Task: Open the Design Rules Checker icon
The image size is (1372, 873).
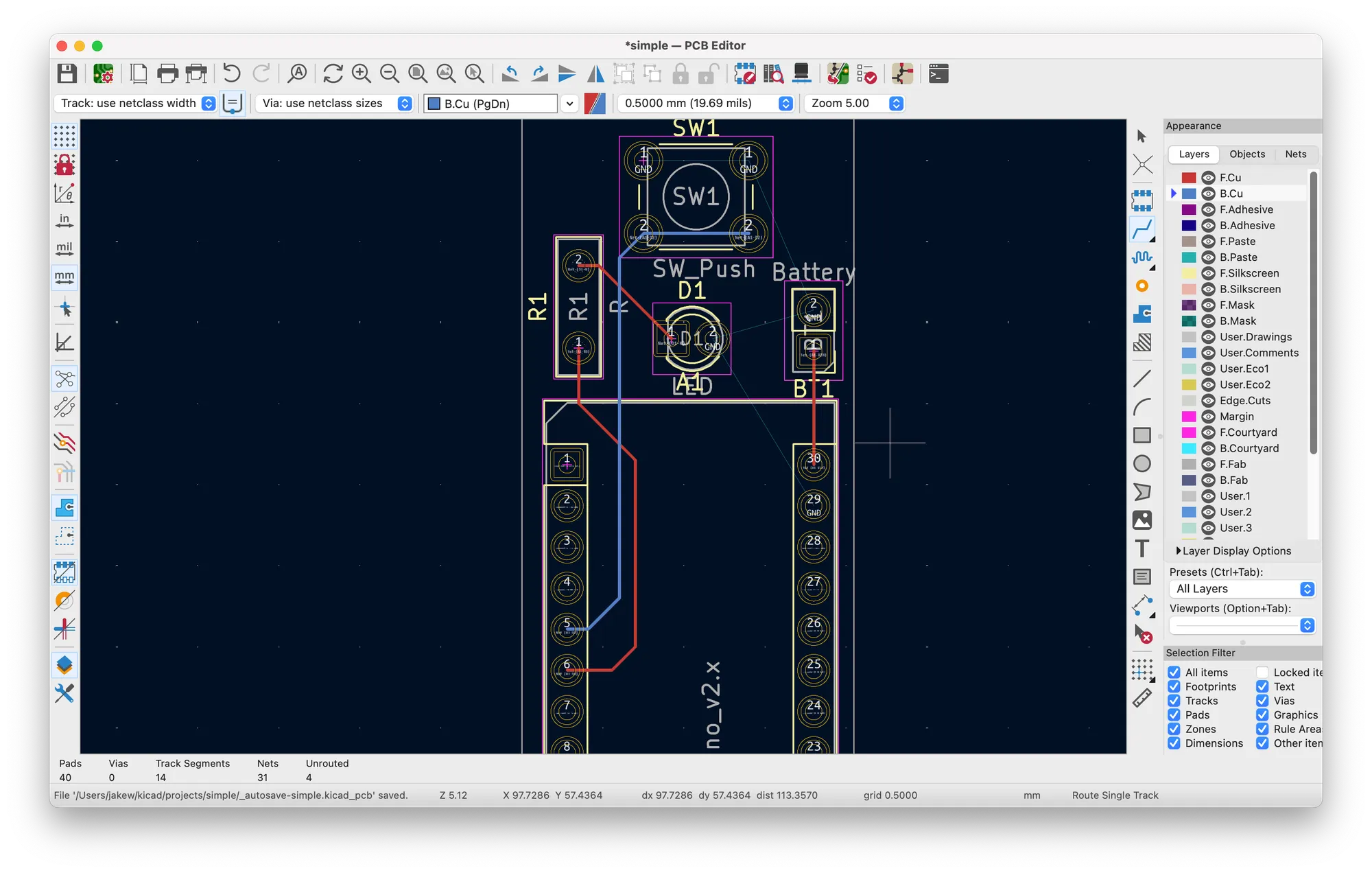Action: (x=866, y=73)
